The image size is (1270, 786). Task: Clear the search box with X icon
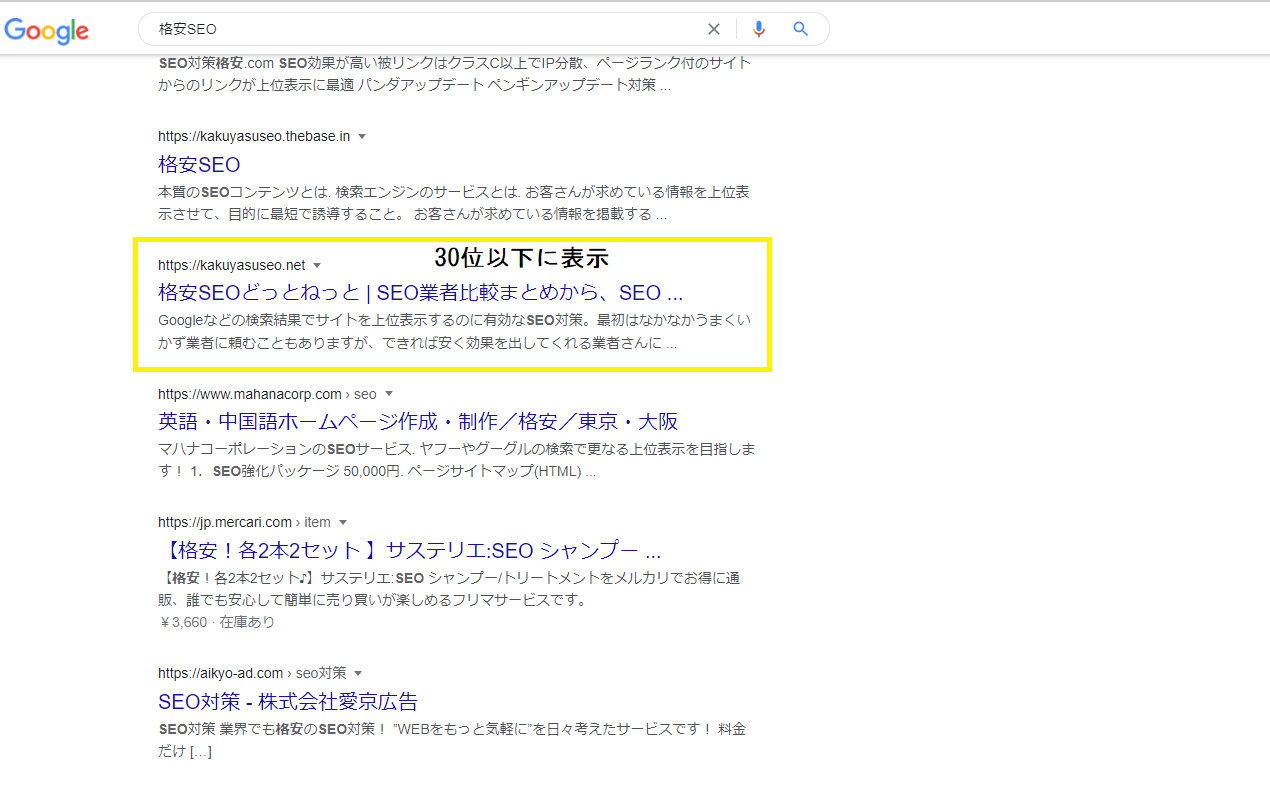point(714,29)
